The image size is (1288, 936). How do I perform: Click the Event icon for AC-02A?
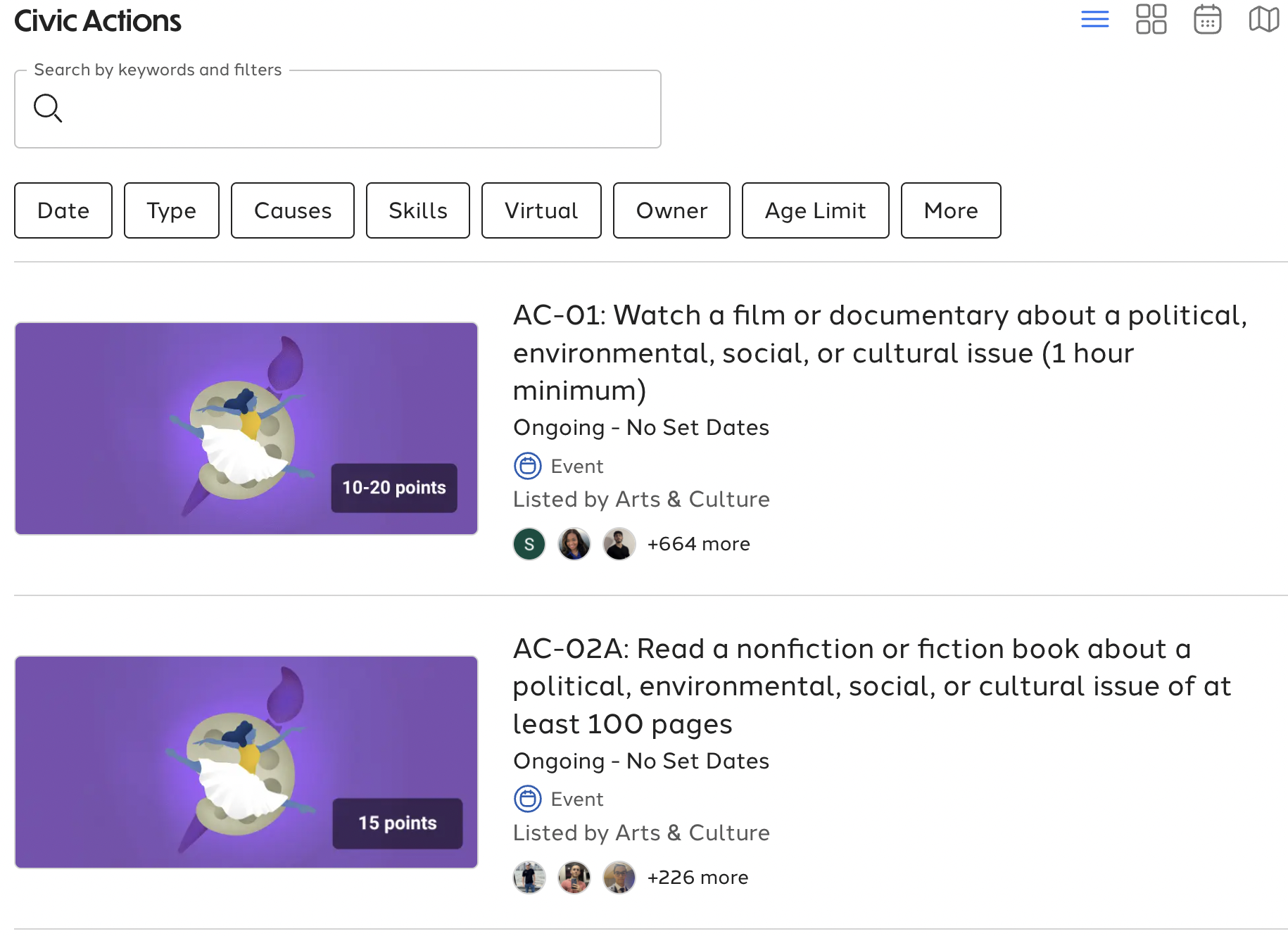point(528,799)
